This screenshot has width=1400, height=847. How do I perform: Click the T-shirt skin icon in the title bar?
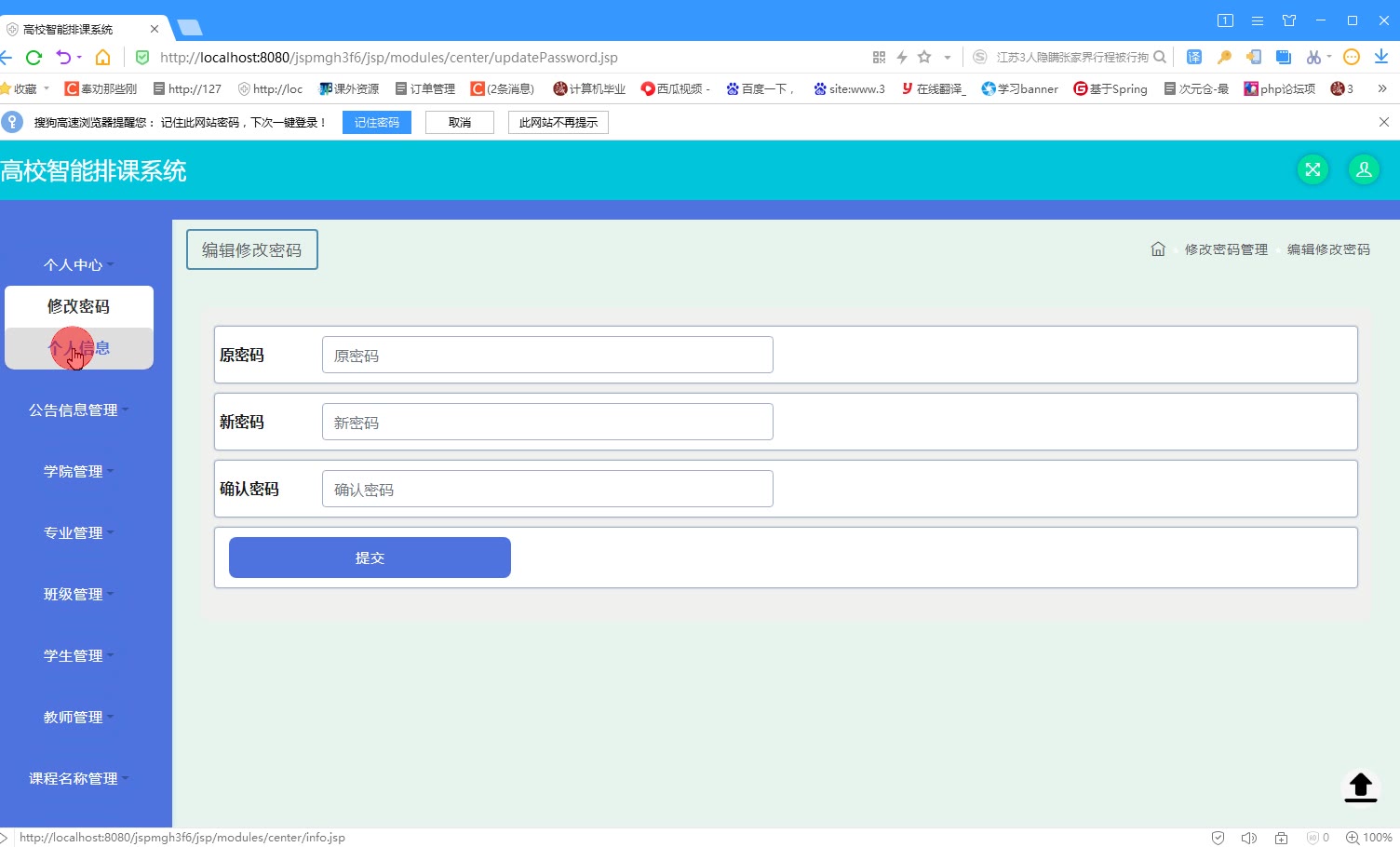1289,20
